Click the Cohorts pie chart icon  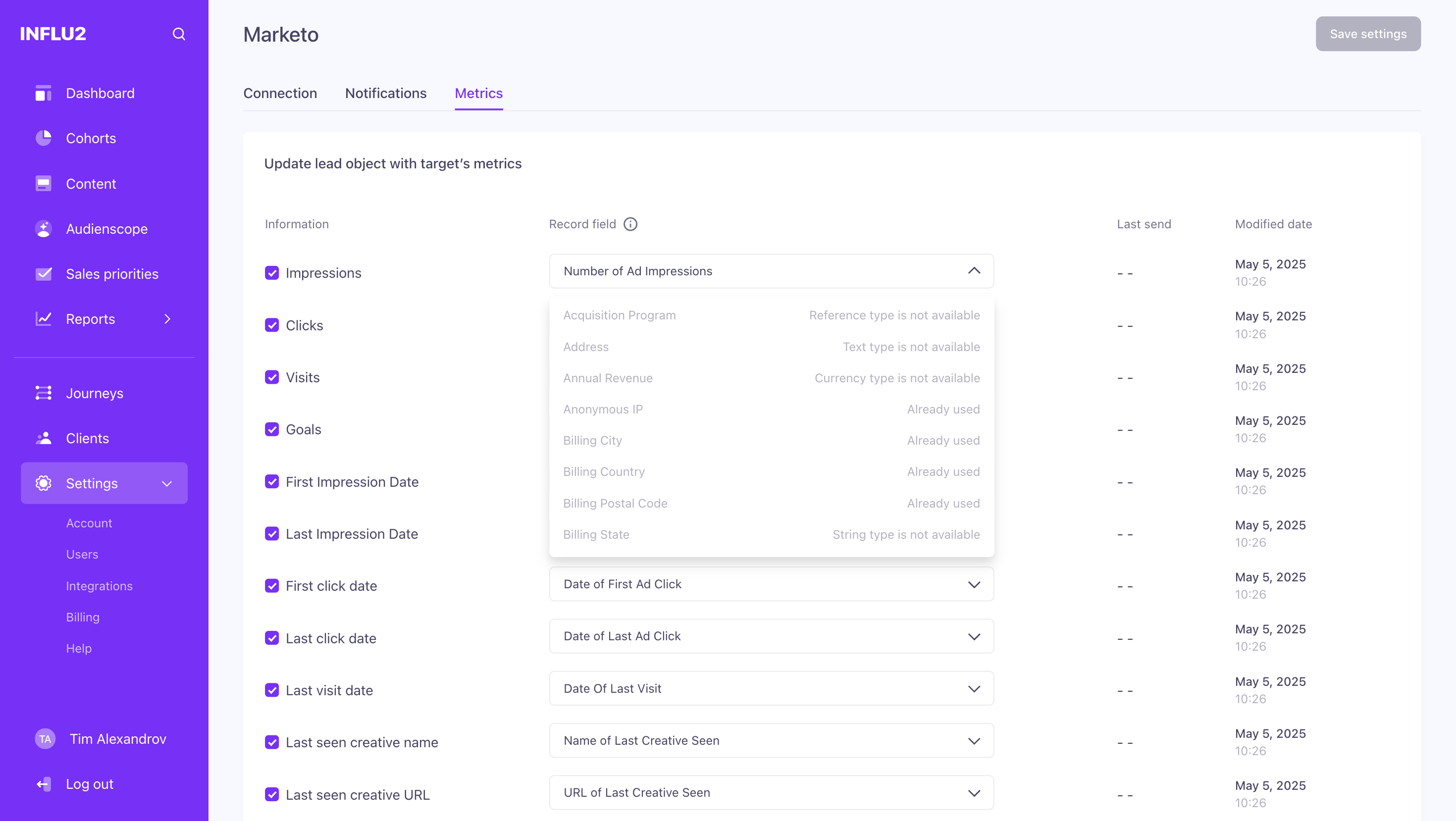coord(44,139)
